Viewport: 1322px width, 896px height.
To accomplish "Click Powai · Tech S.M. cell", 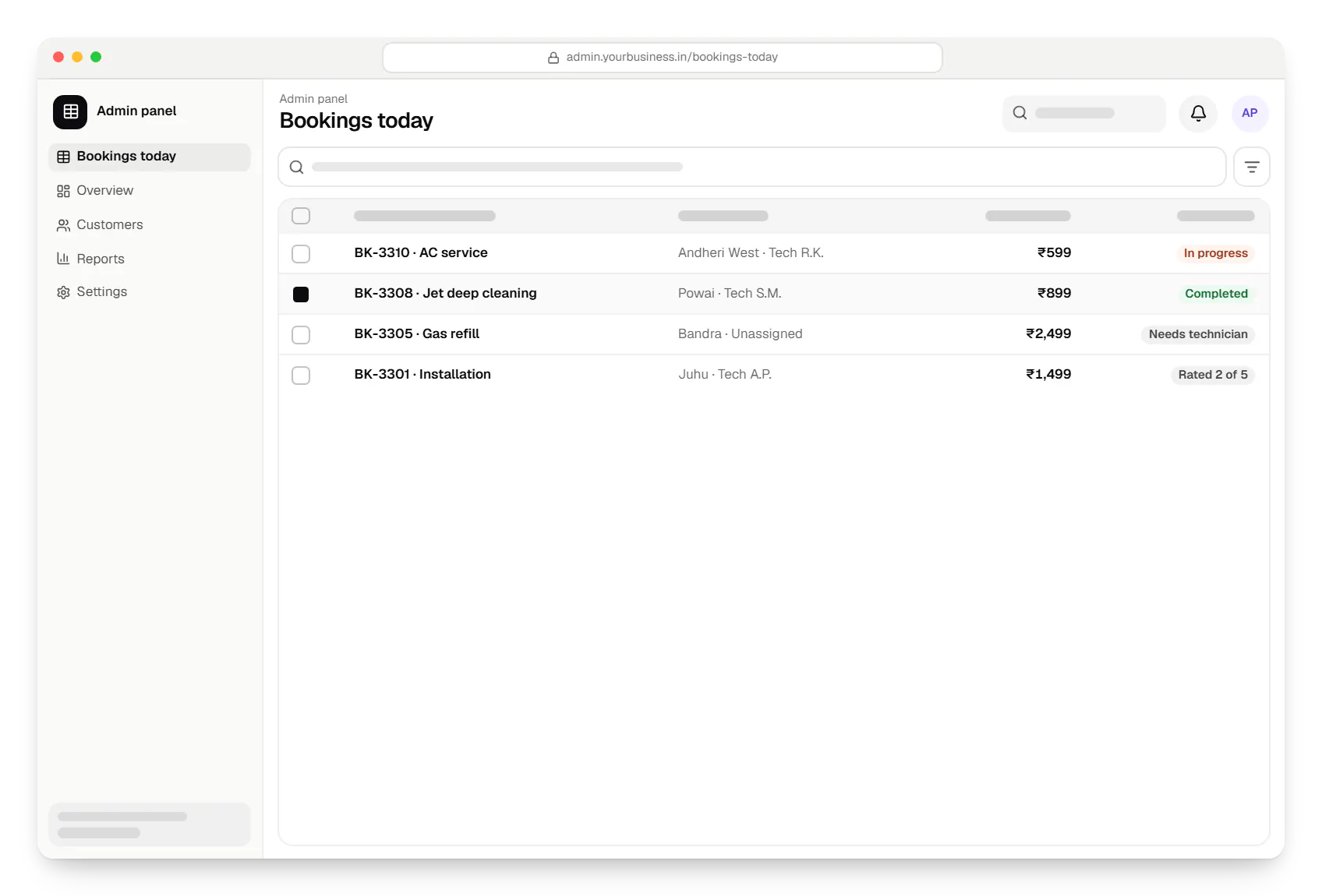I will click(x=730, y=294).
